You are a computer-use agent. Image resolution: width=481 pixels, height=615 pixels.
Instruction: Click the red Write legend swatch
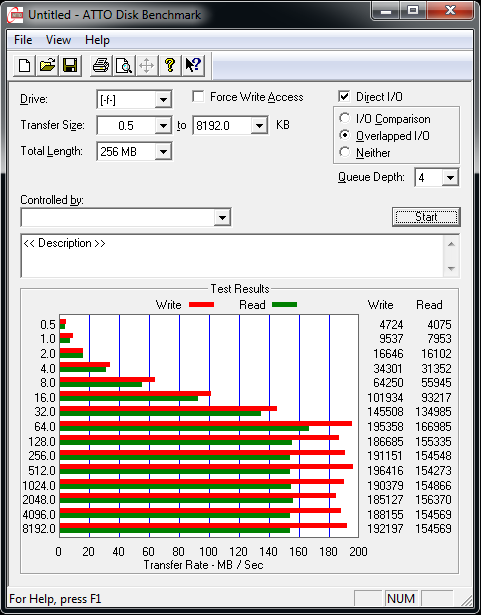202,304
